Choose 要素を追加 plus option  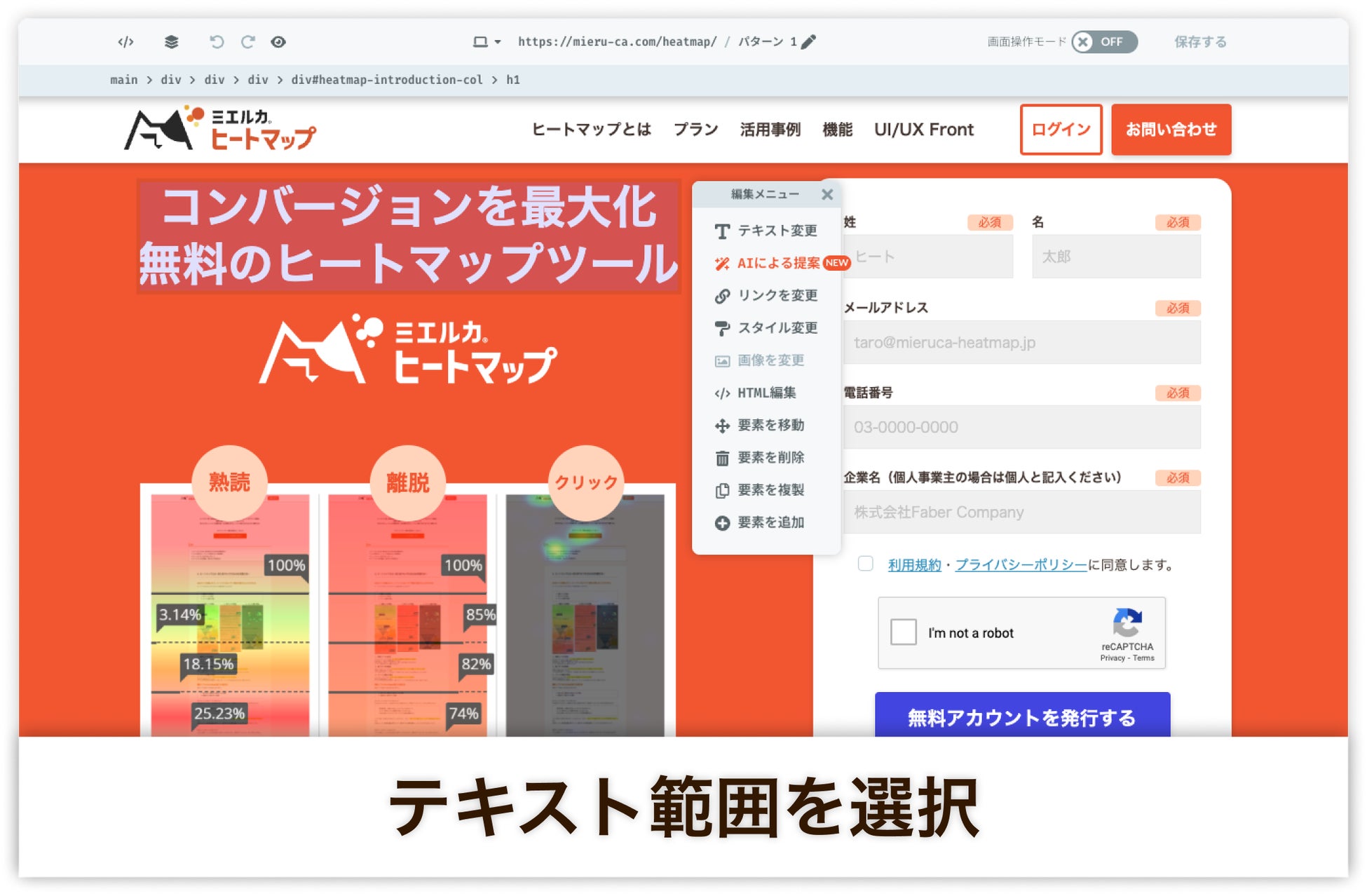coord(770,522)
